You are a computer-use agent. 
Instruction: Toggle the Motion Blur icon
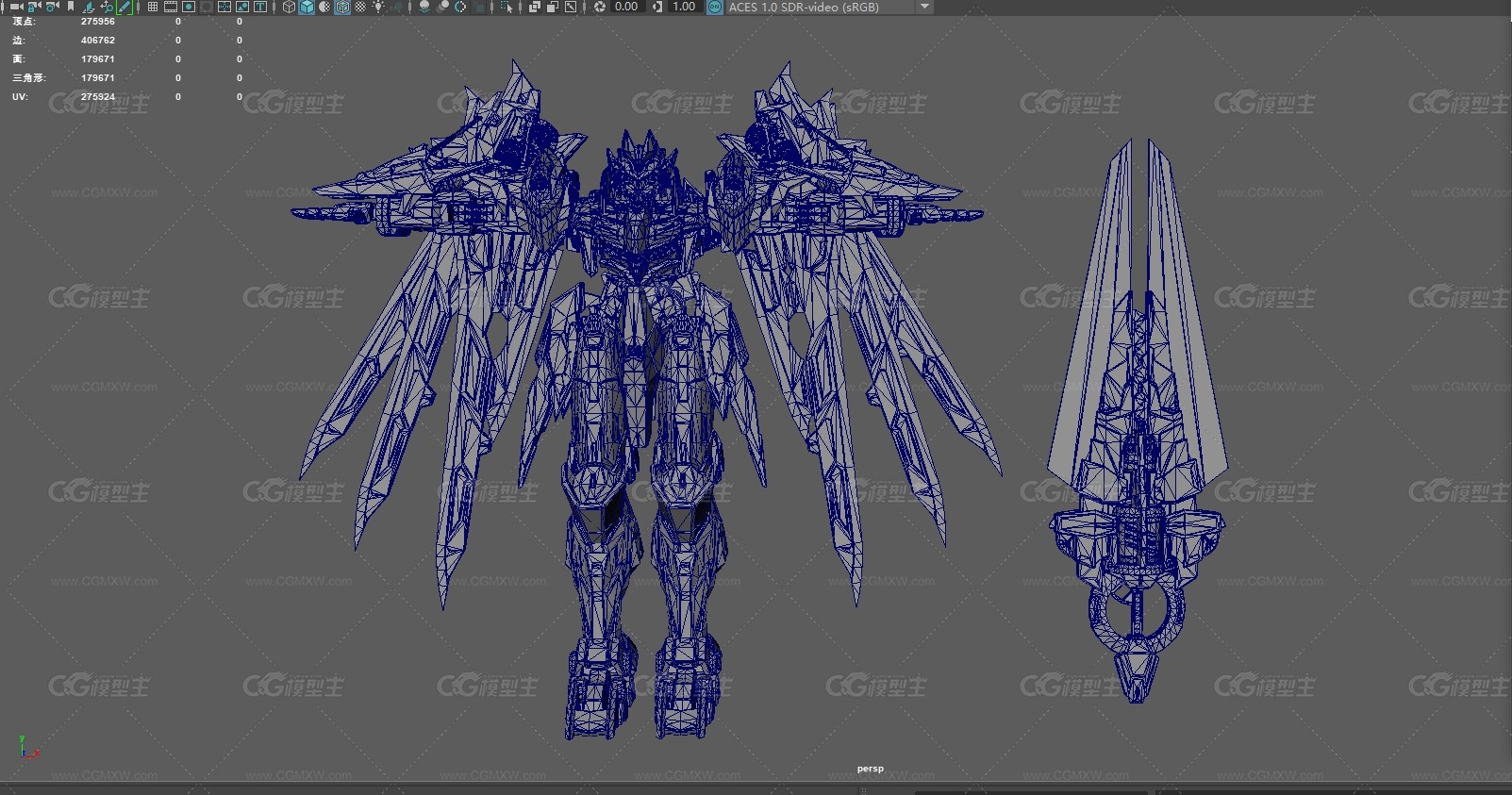443,7
